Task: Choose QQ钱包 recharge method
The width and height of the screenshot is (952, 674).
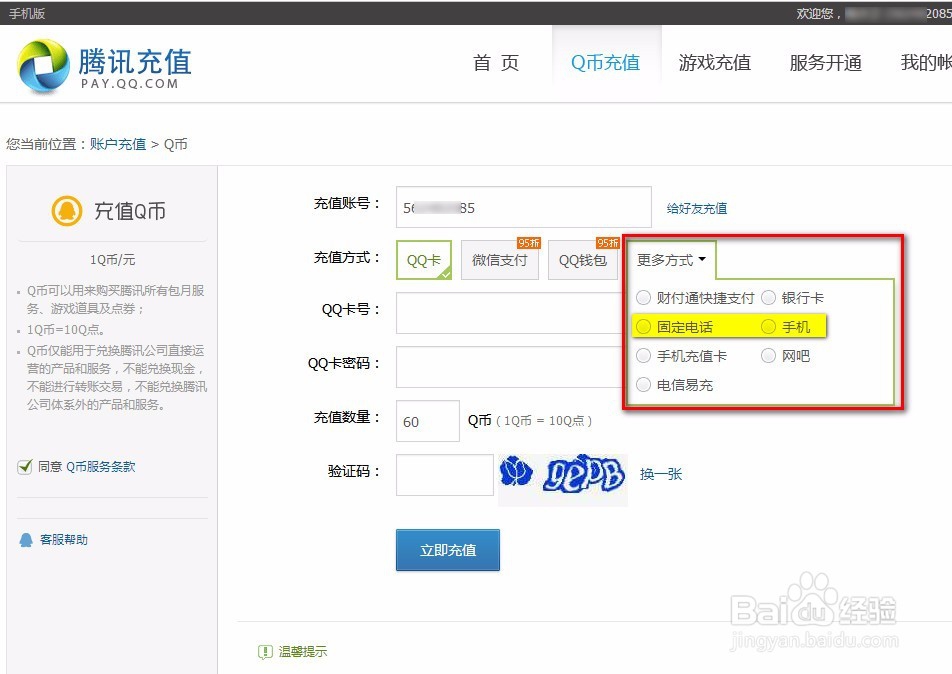Action: coord(583,260)
